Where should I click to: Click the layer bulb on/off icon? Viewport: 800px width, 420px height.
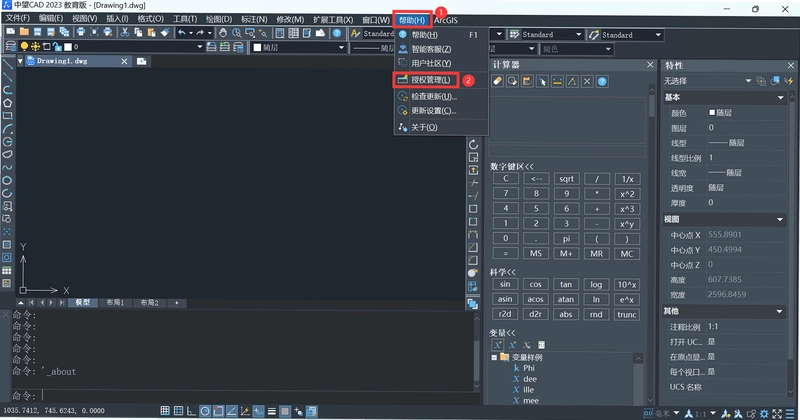pyautogui.click(x=24, y=46)
